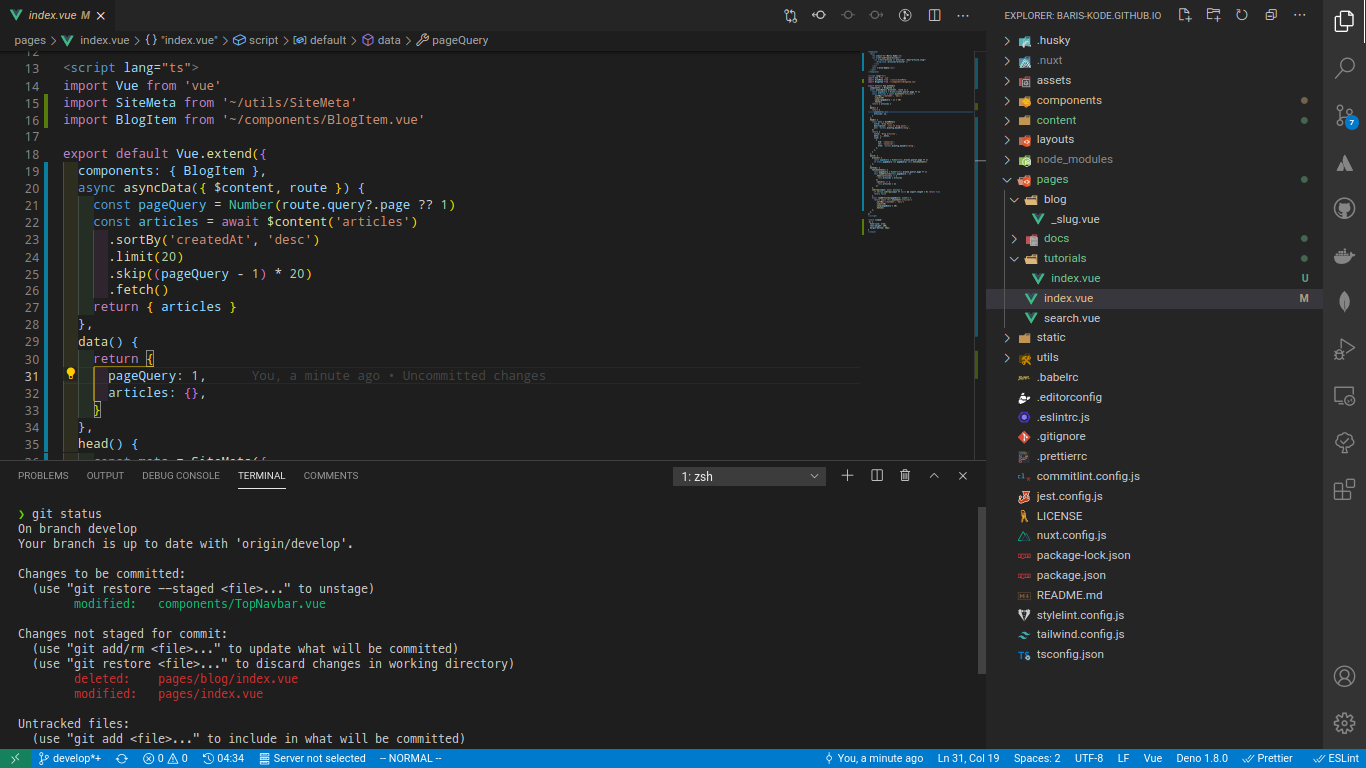Screen dimensions: 1366x768
Task: Refresh the Explorer file tree
Action: (x=1242, y=15)
